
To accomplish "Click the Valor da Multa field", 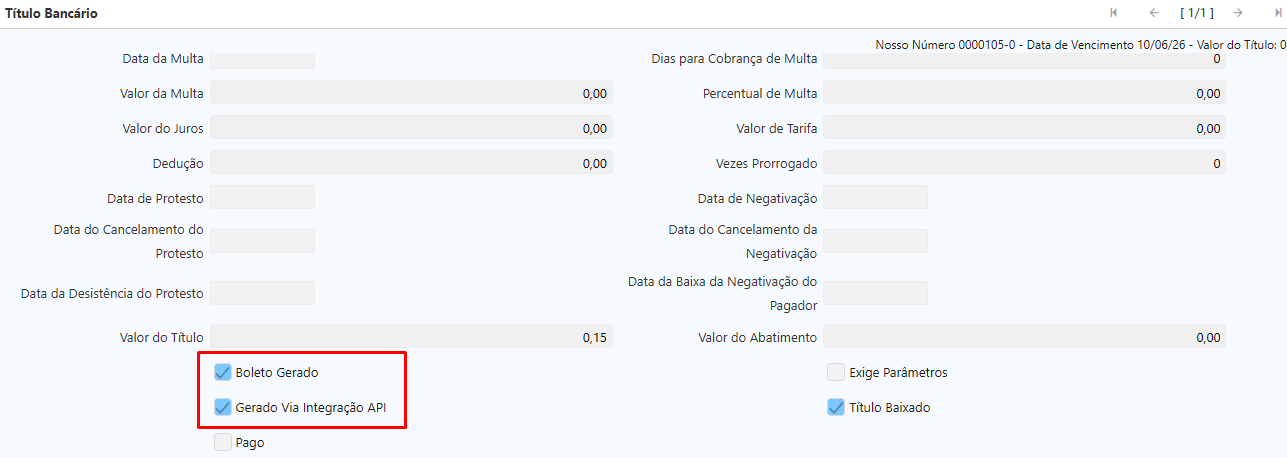I will (411, 93).
